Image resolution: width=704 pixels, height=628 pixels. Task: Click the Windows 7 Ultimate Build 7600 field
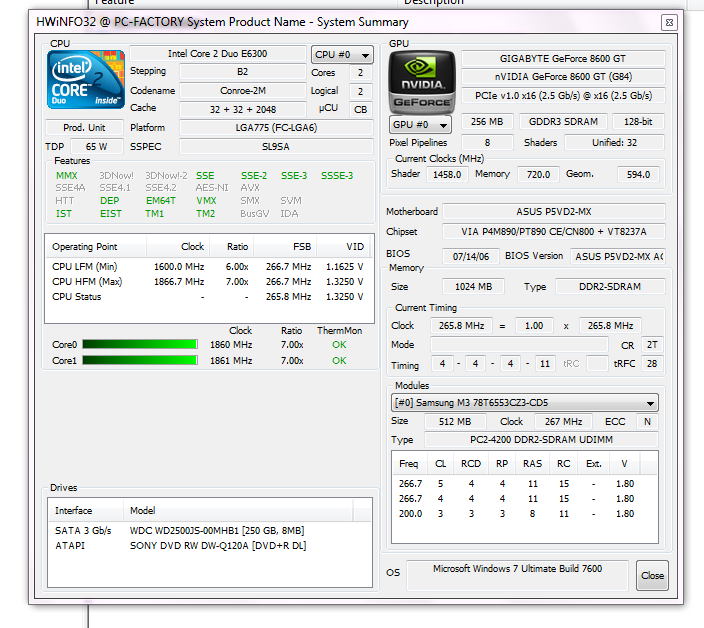[x=517, y=575]
